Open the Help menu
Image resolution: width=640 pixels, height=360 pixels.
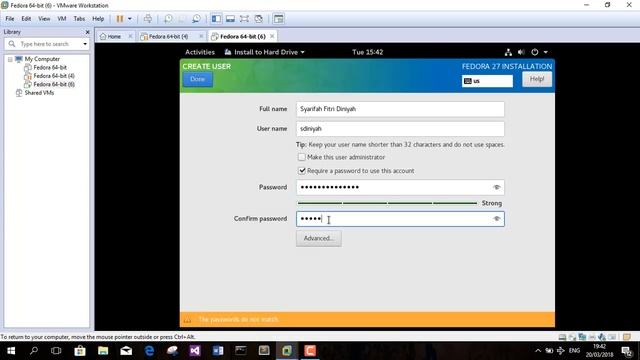tap(98, 19)
